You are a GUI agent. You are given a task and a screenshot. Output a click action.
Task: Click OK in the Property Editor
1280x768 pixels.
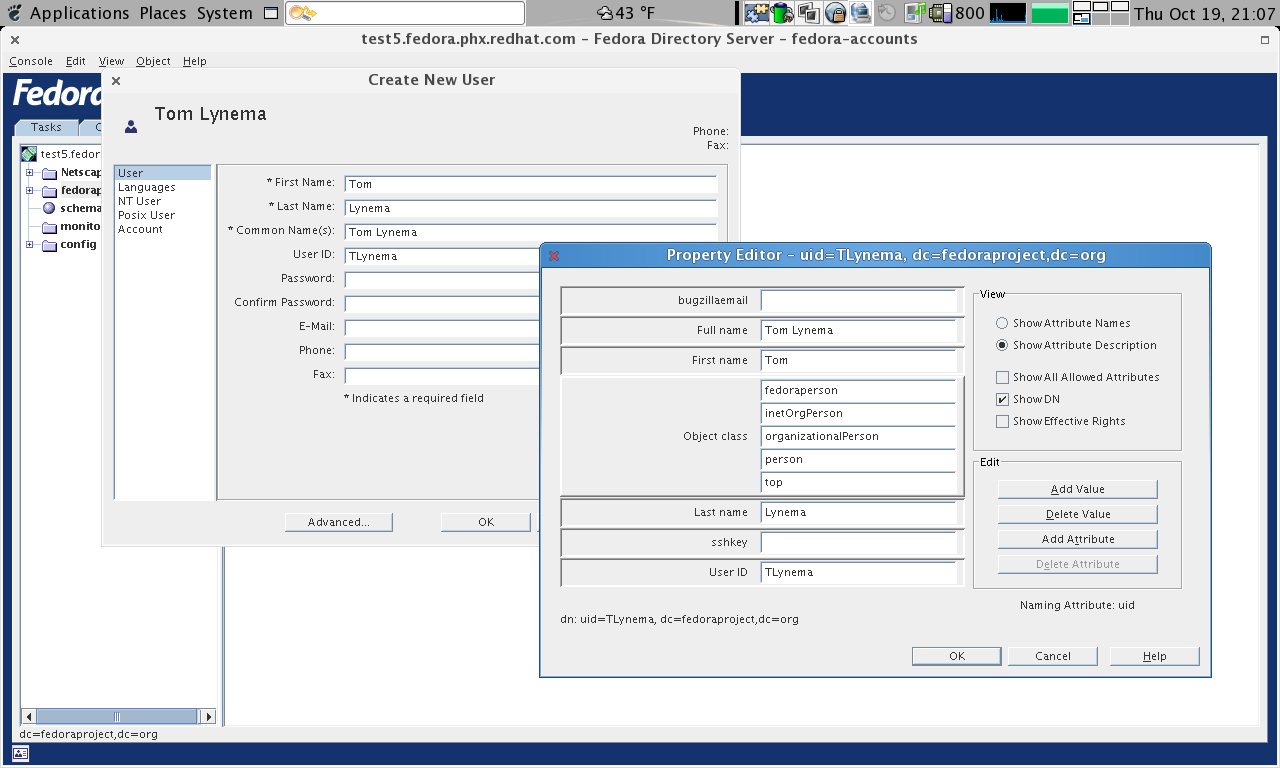click(x=956, y=656)
